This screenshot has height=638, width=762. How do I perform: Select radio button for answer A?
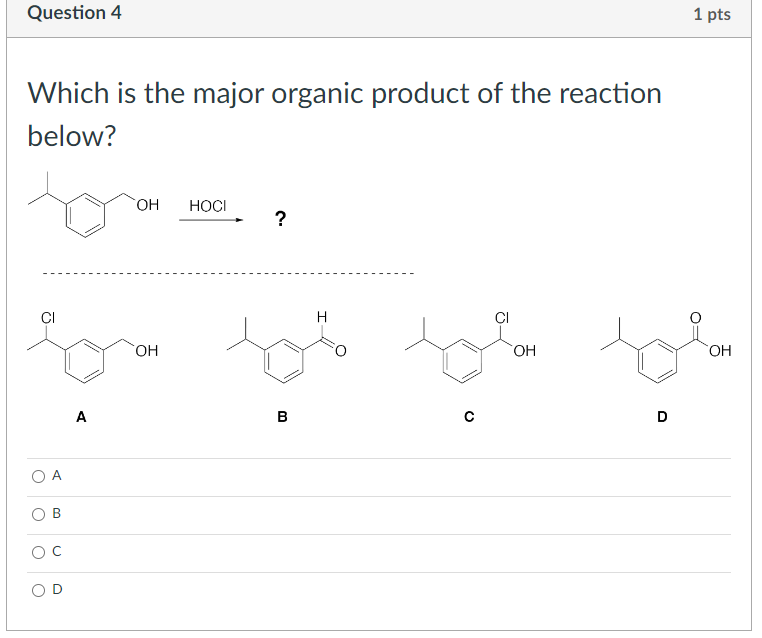tap(38, 476)
